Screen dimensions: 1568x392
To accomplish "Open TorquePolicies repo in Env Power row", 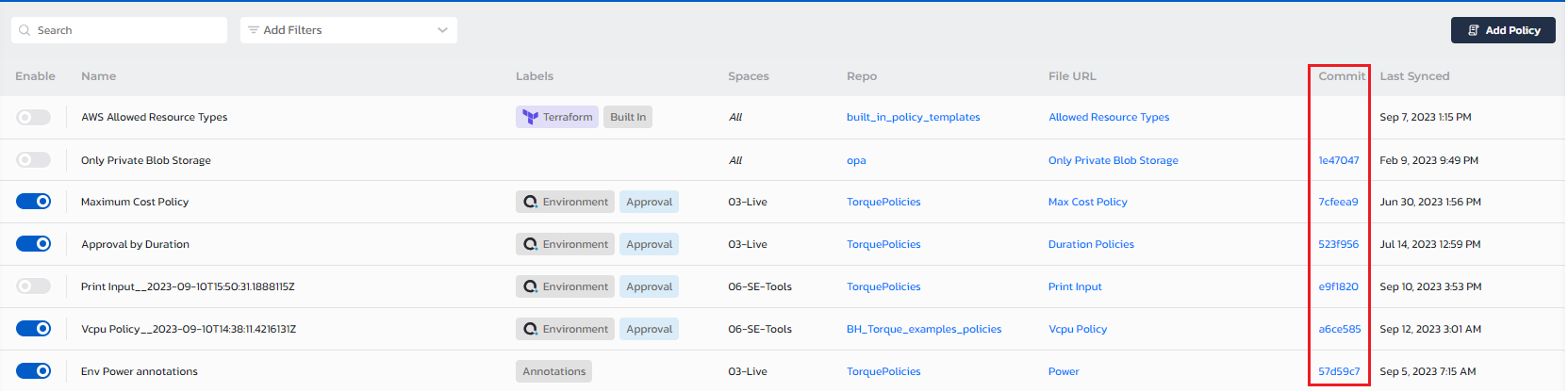I will tap(883, 371).
